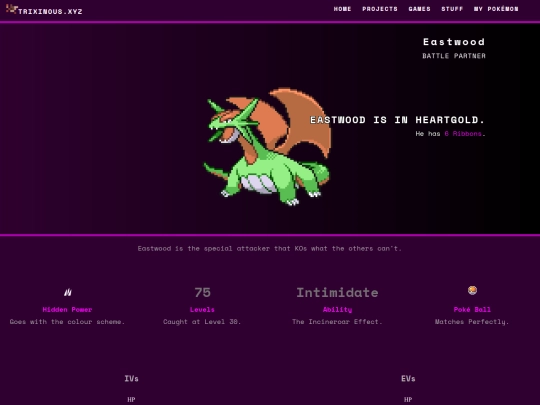The height and width of the screenshot is (405, 540).
Task: Select the special attacker description sentence
Action: [x=270, y=248]
